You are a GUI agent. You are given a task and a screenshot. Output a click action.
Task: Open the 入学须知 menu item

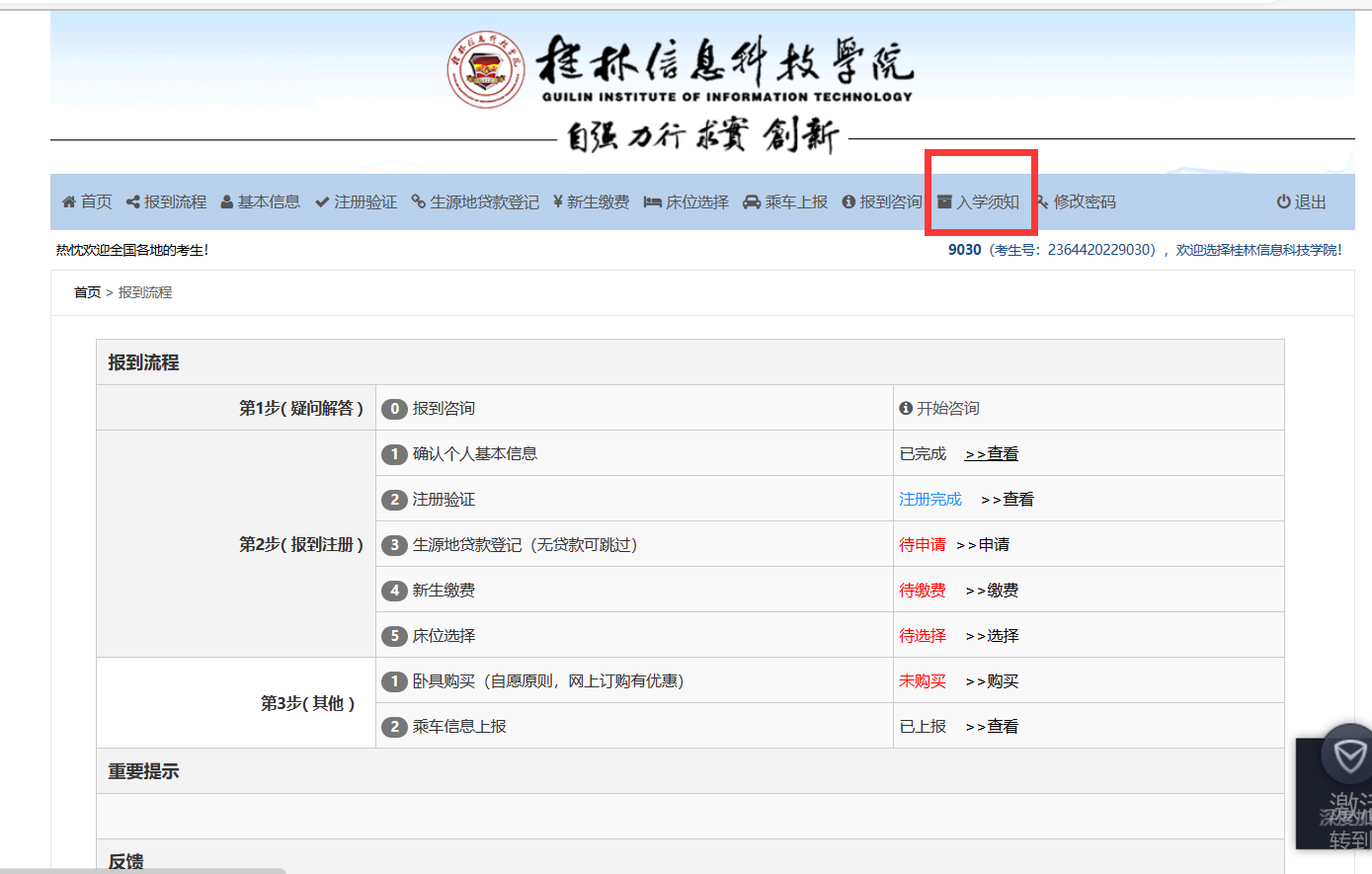987,202
